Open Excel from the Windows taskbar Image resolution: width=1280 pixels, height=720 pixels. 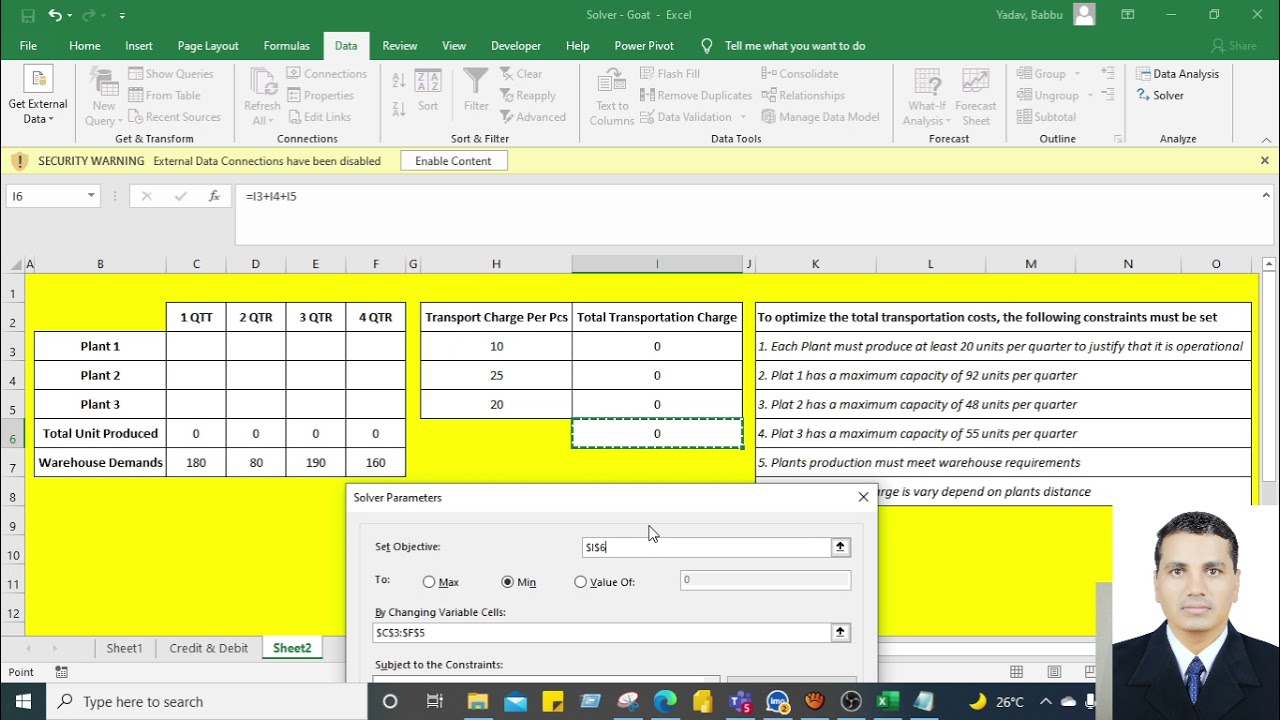pos(885,702)
